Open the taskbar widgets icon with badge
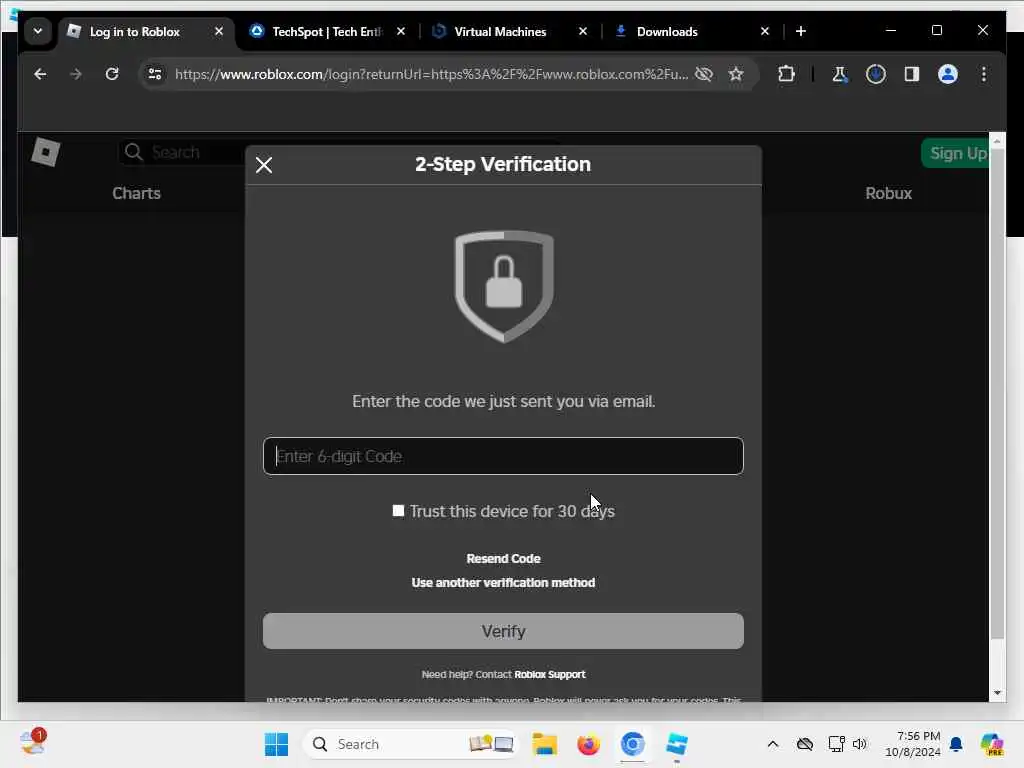This screenshot has height=768, width=1024. point(32,743)
